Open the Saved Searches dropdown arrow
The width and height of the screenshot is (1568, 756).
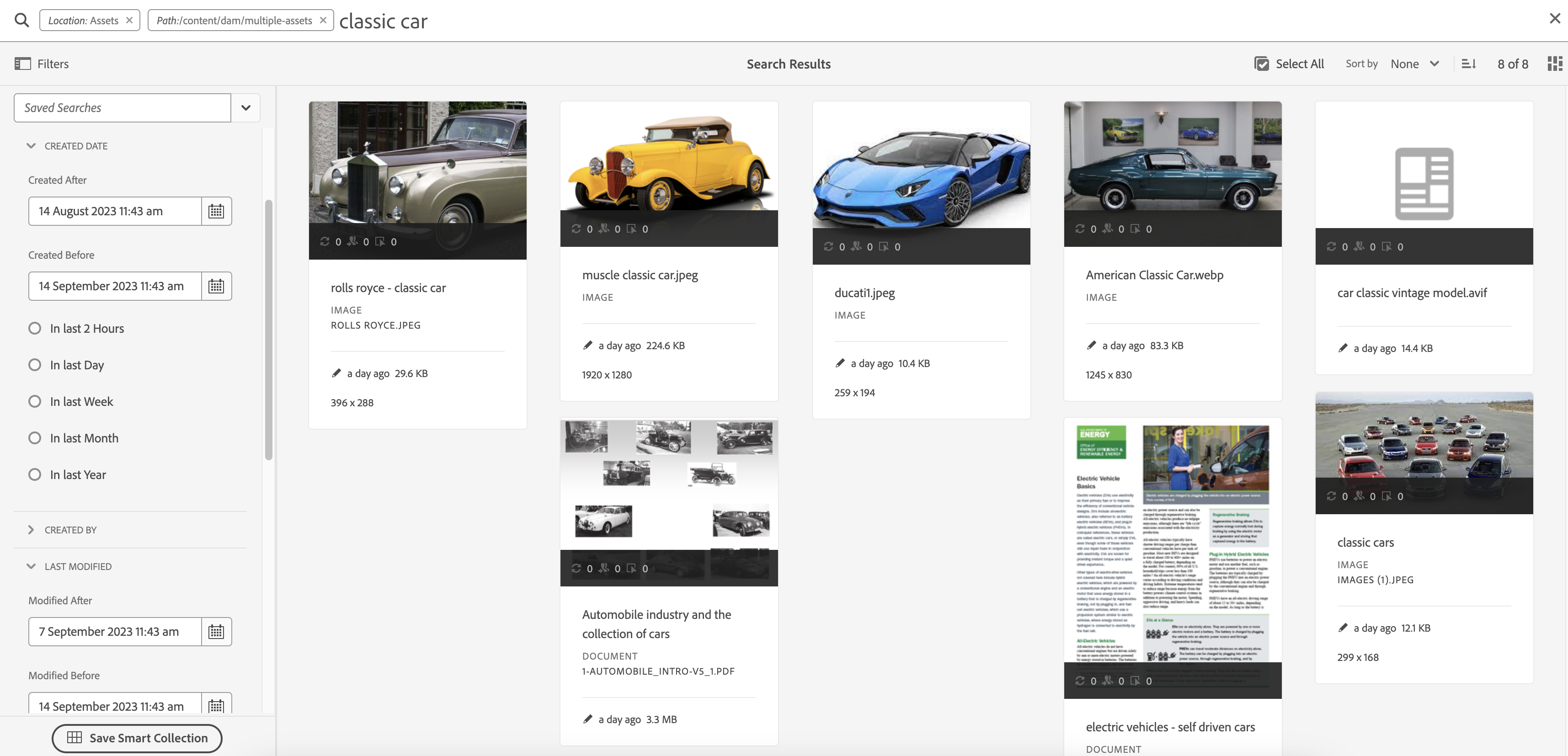(x=246, y=108)
